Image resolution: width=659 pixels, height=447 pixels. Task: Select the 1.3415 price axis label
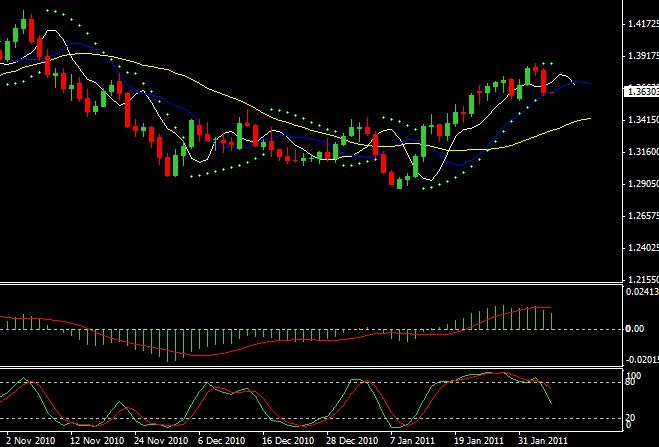(x=643, y=120)
